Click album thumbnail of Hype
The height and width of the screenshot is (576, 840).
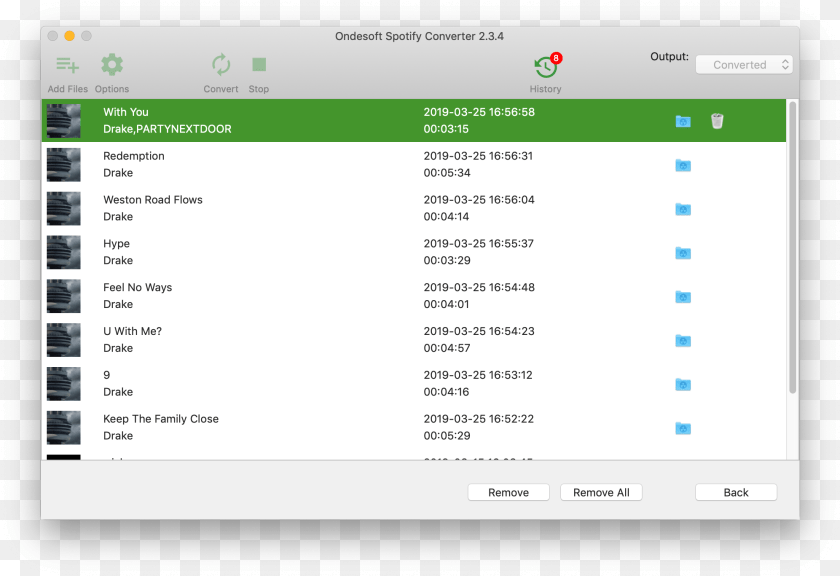tap(64, 253)
